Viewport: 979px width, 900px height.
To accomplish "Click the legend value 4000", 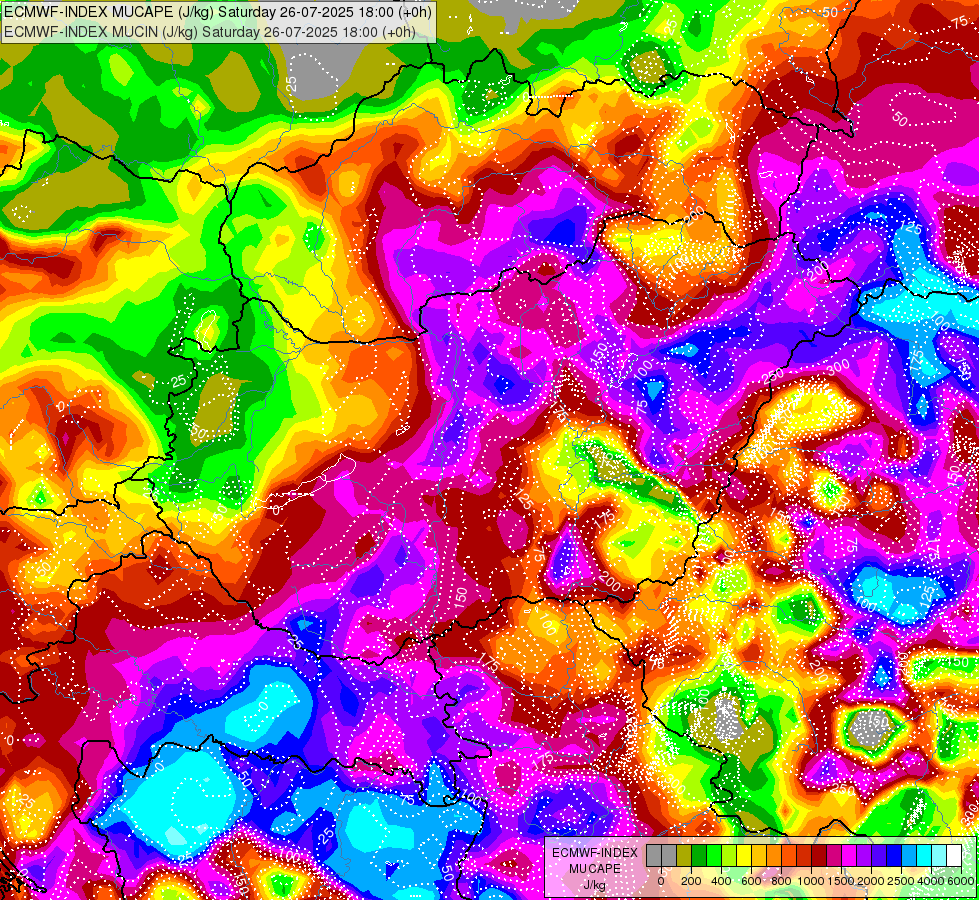I will click(931, 881).
